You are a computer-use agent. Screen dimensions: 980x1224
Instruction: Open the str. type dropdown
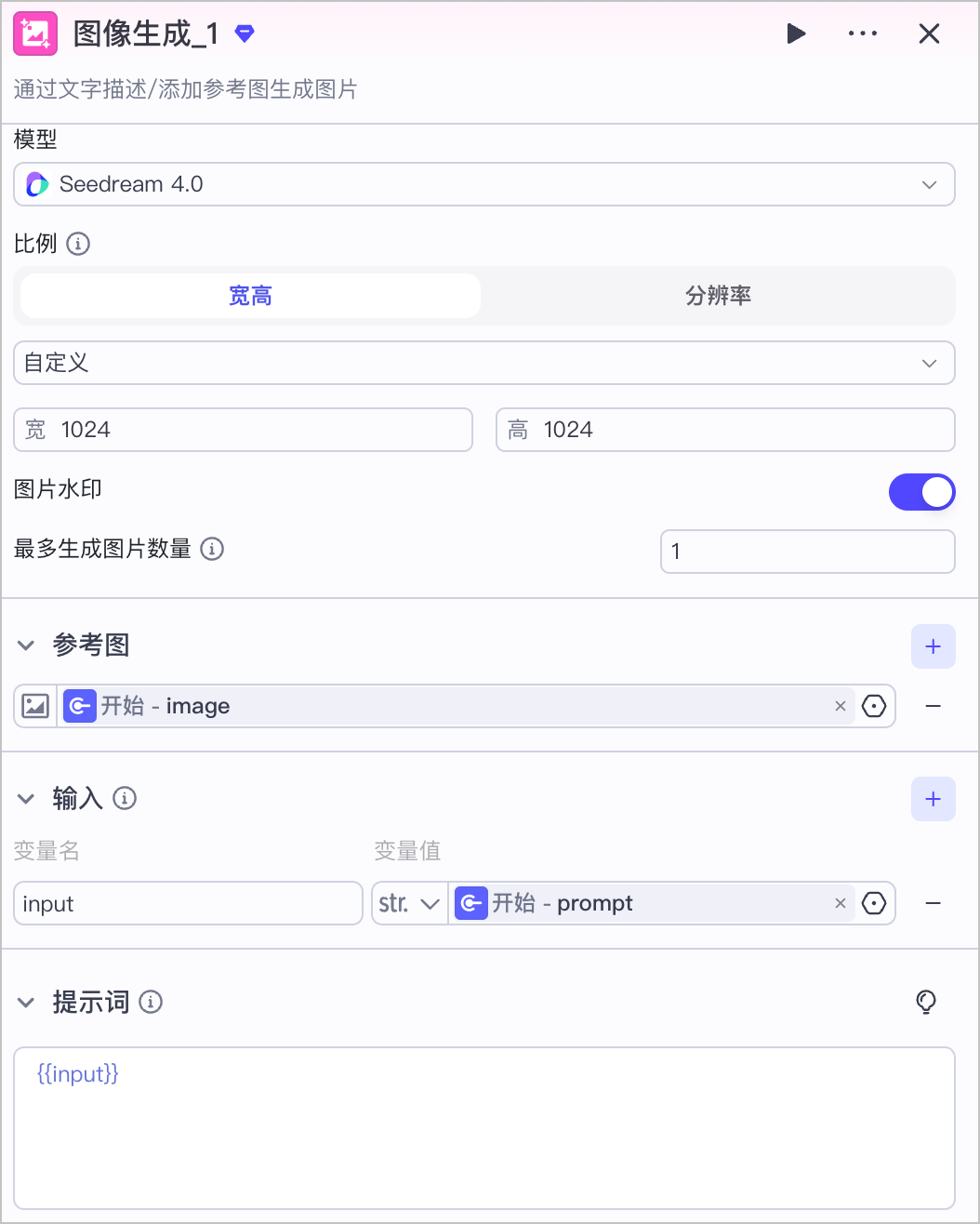(x=410, y=903)
